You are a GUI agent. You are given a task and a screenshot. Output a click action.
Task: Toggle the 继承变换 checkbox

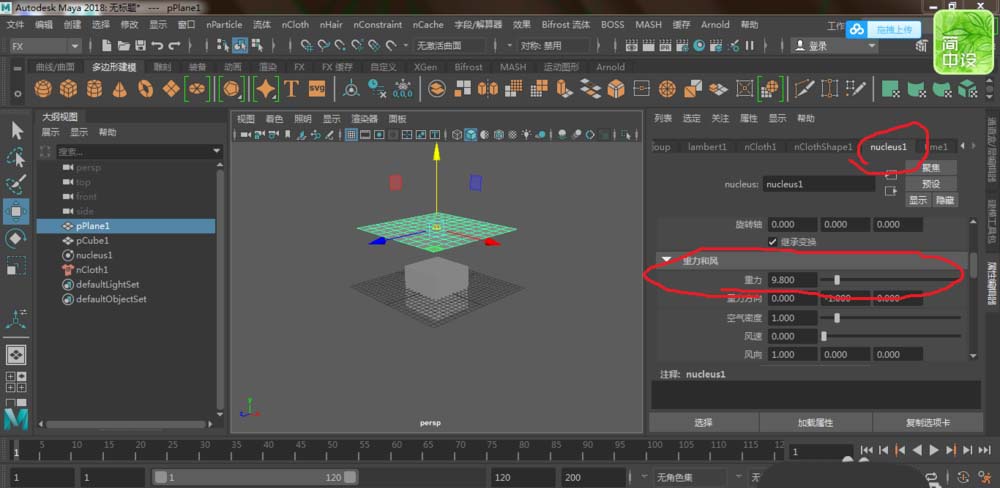coord(773,242)
